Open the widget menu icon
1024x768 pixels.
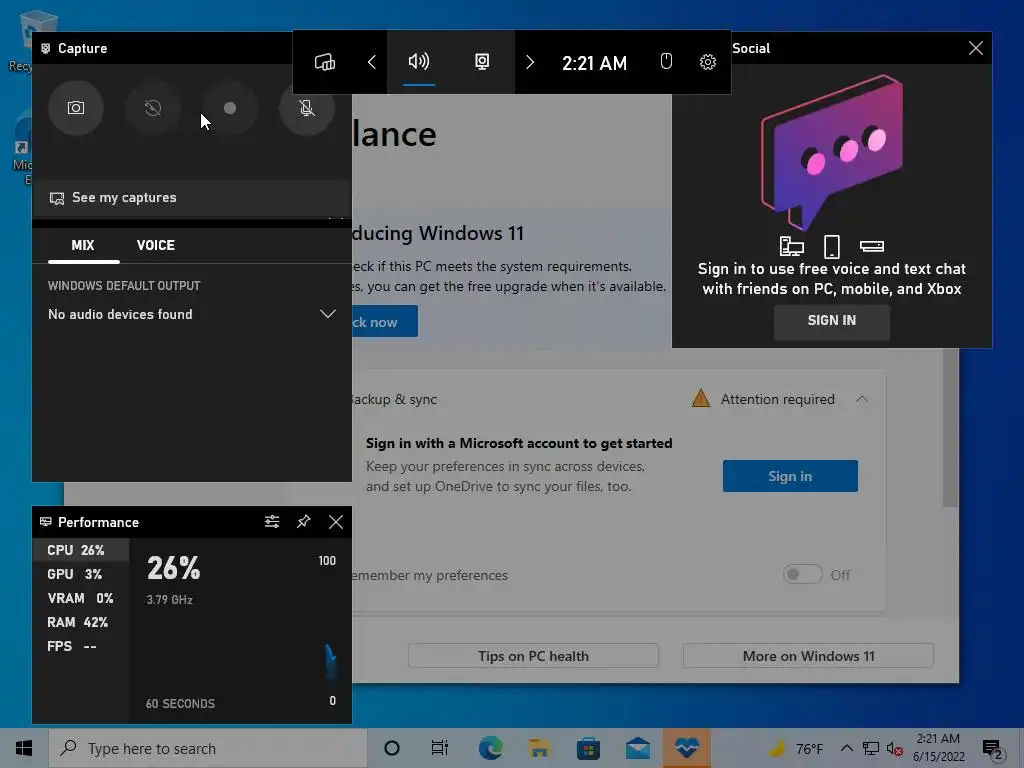point(325,62)
